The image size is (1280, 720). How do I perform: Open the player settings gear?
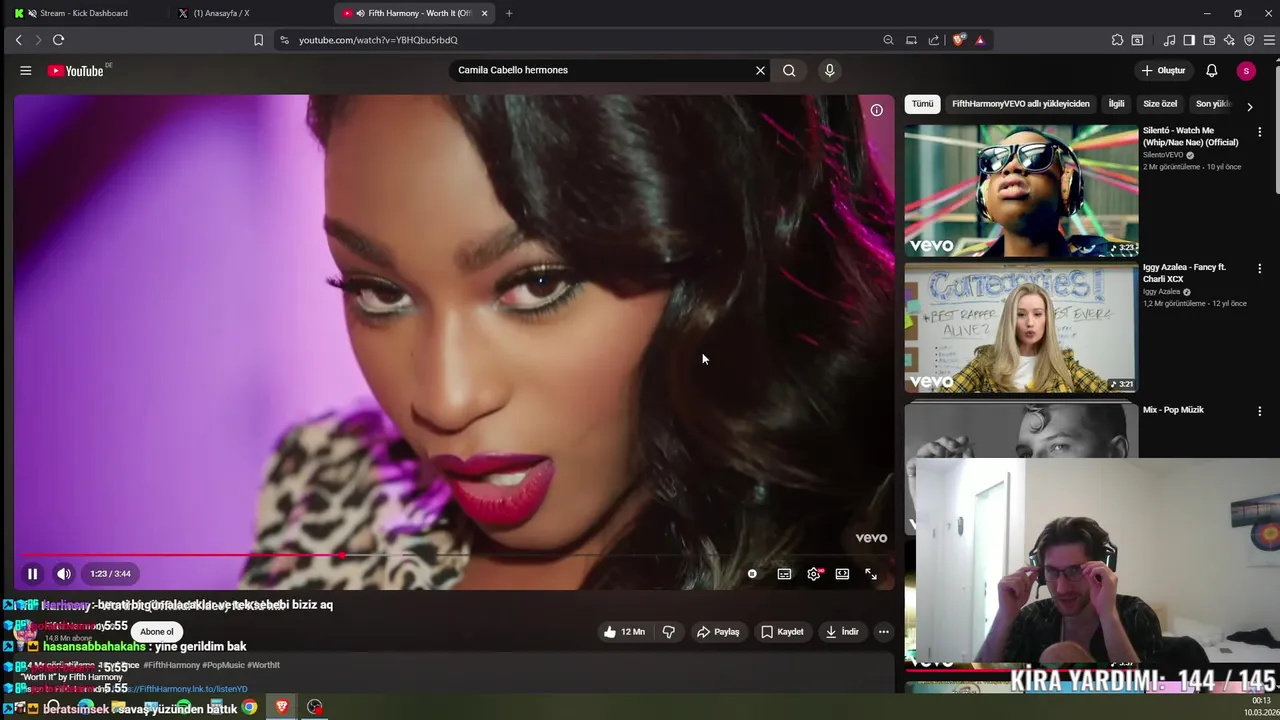(x=814, y=574)
